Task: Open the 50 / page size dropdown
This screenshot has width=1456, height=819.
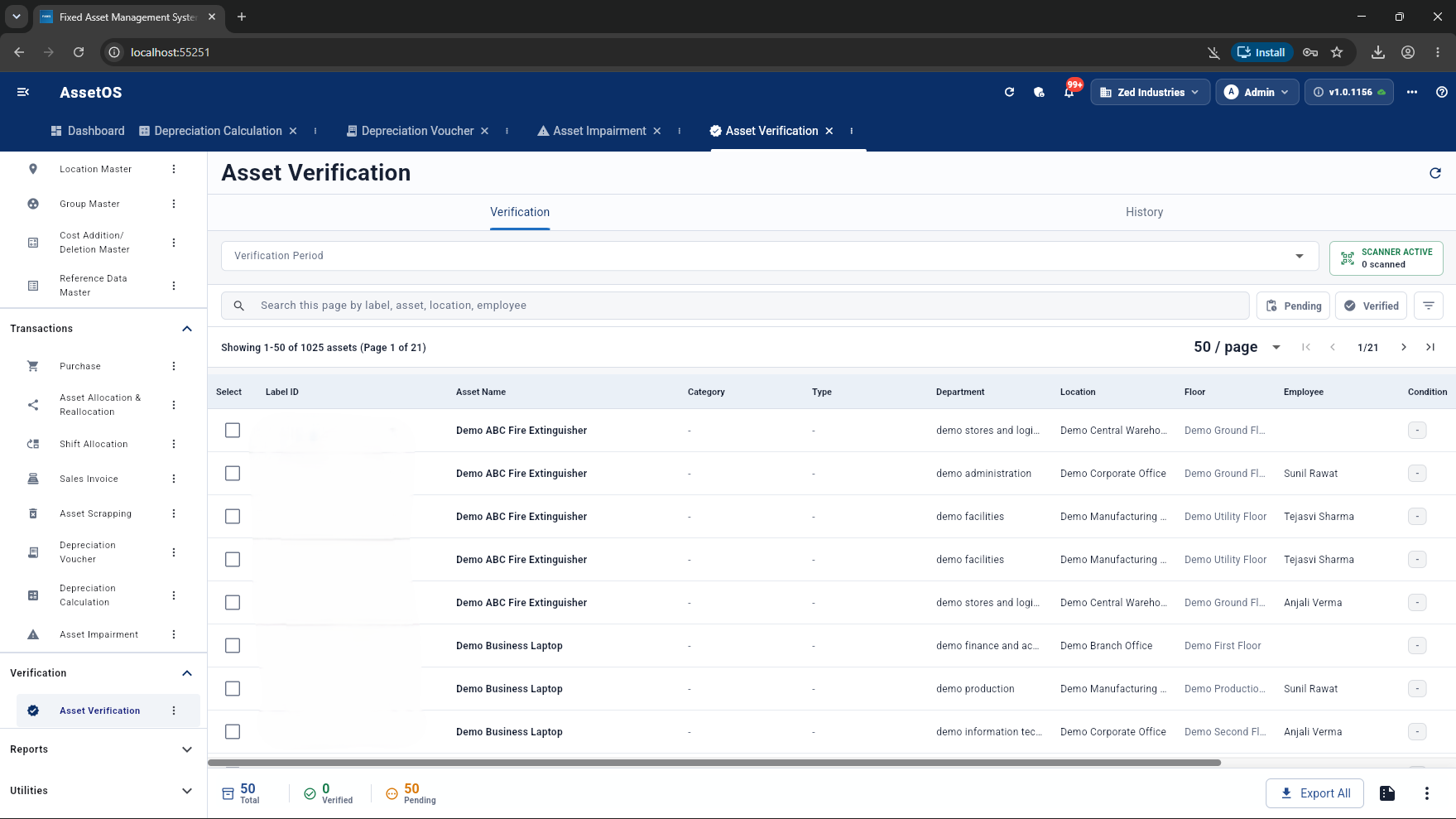Action: (1237, 347)
